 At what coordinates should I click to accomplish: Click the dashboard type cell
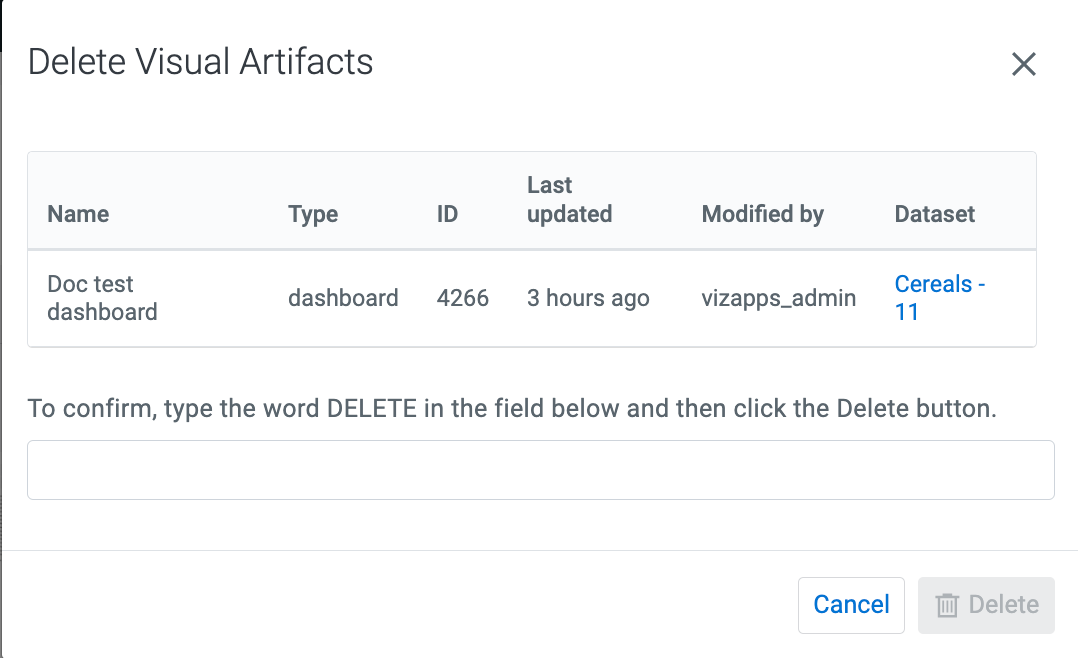click(343, 298)
